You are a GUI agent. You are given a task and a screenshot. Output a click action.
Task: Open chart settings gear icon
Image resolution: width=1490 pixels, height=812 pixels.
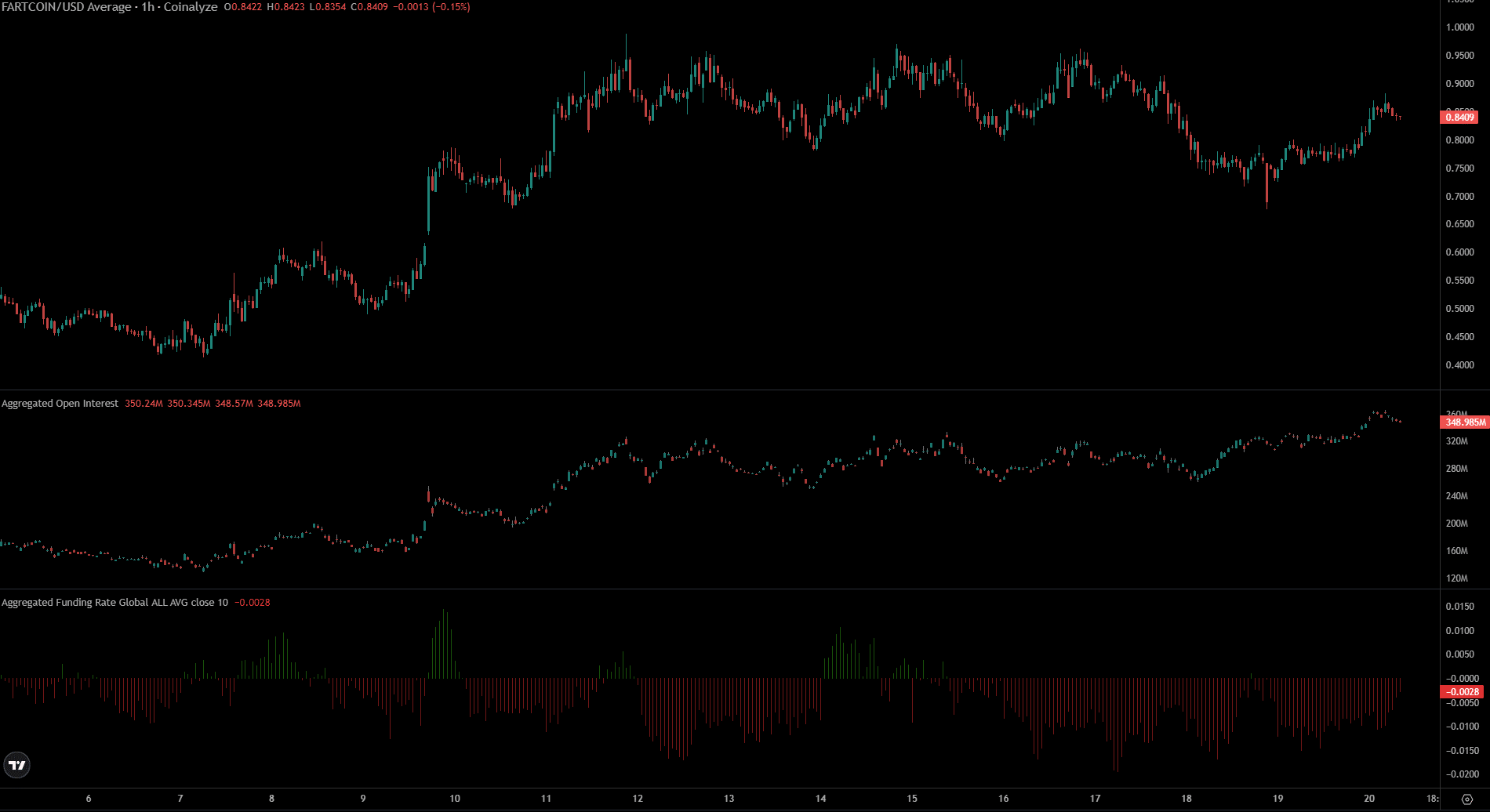pos(1467,799)
